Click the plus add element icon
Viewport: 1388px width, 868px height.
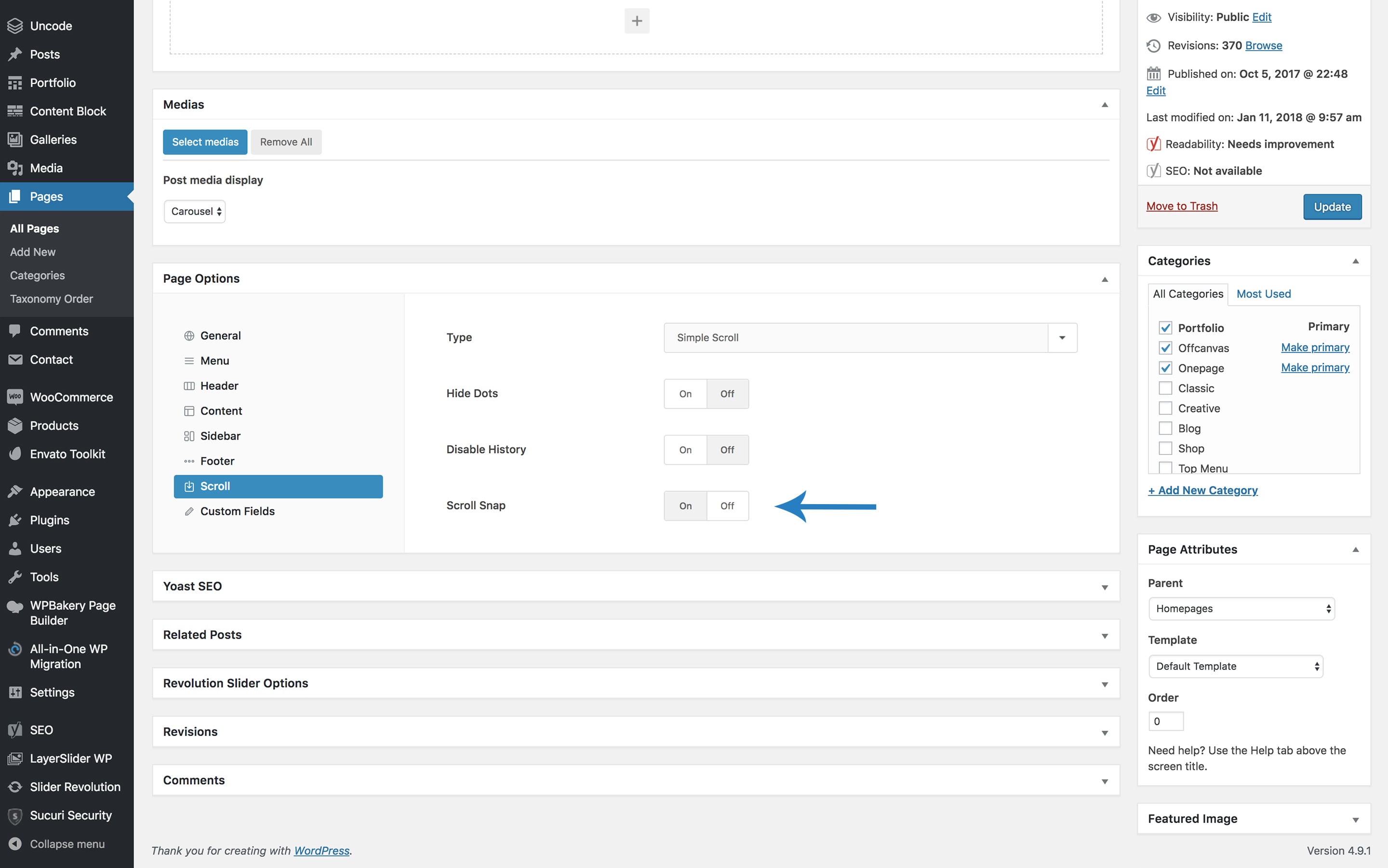click(x=637, y=21)
